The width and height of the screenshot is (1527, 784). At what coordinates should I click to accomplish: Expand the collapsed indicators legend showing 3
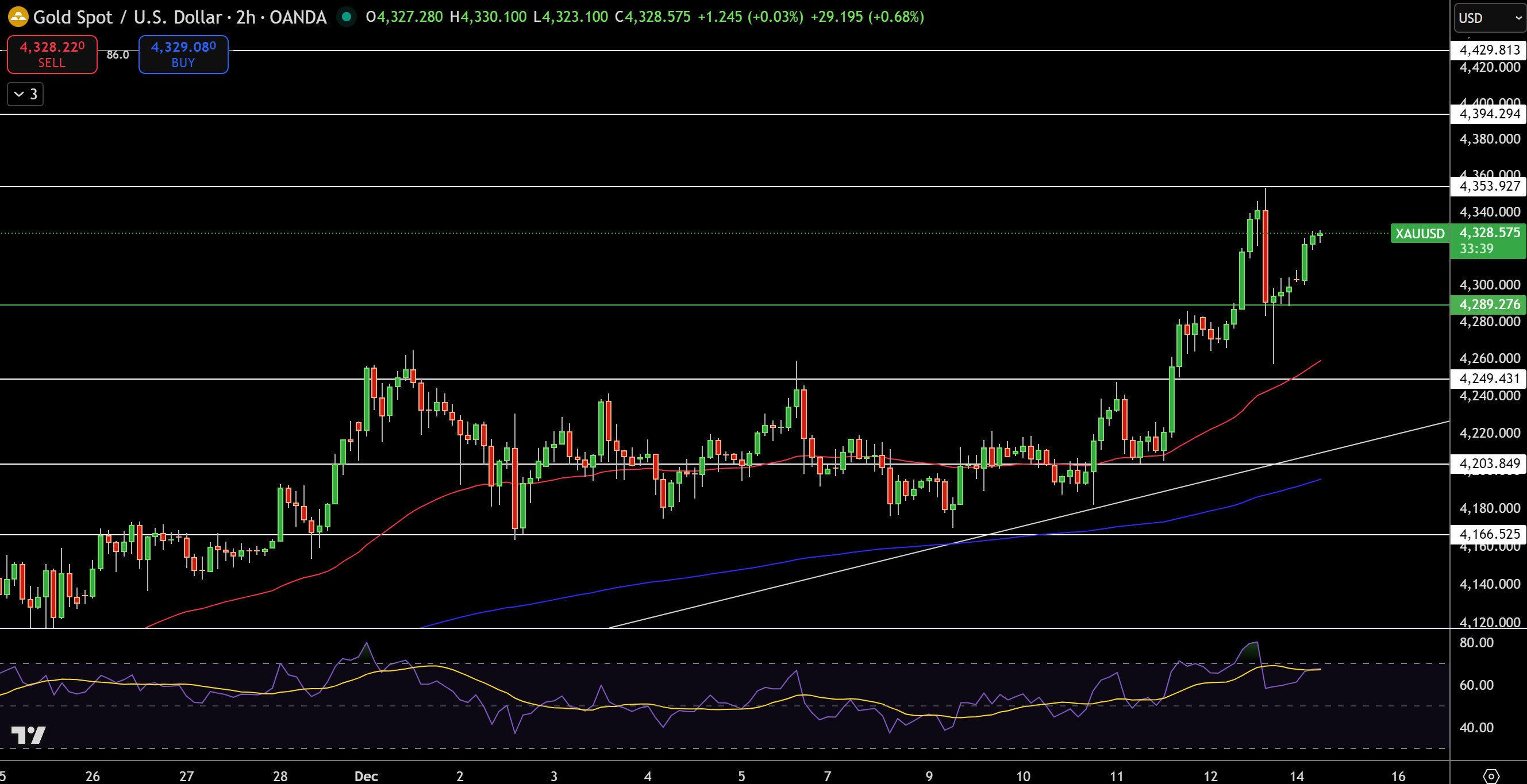[x=25, y=94]
